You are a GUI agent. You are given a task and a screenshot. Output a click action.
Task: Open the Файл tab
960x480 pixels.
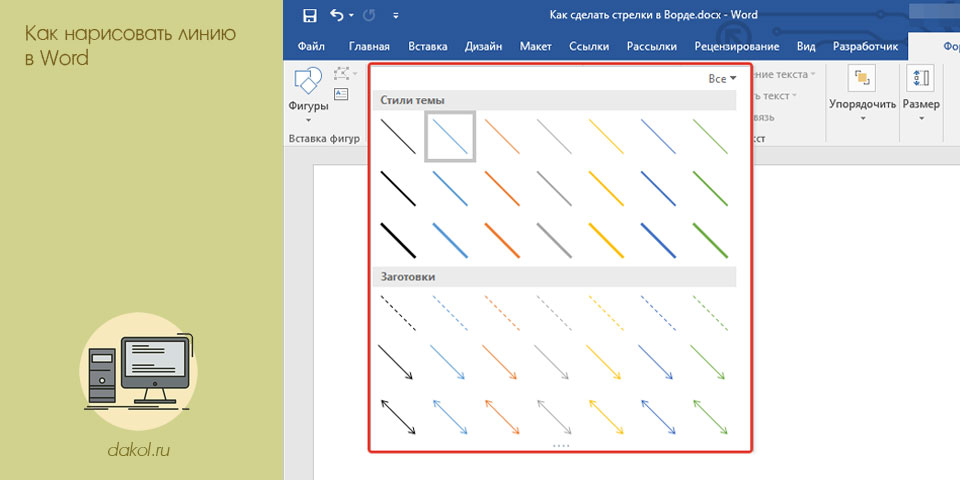click(x=311, y=47)
